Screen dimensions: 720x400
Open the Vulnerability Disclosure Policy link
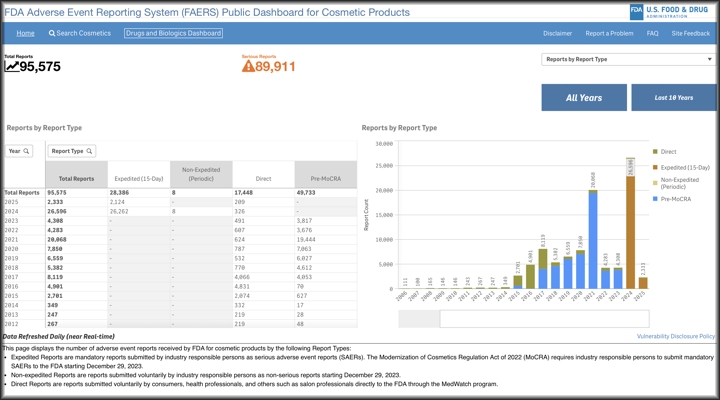(675, 337)
